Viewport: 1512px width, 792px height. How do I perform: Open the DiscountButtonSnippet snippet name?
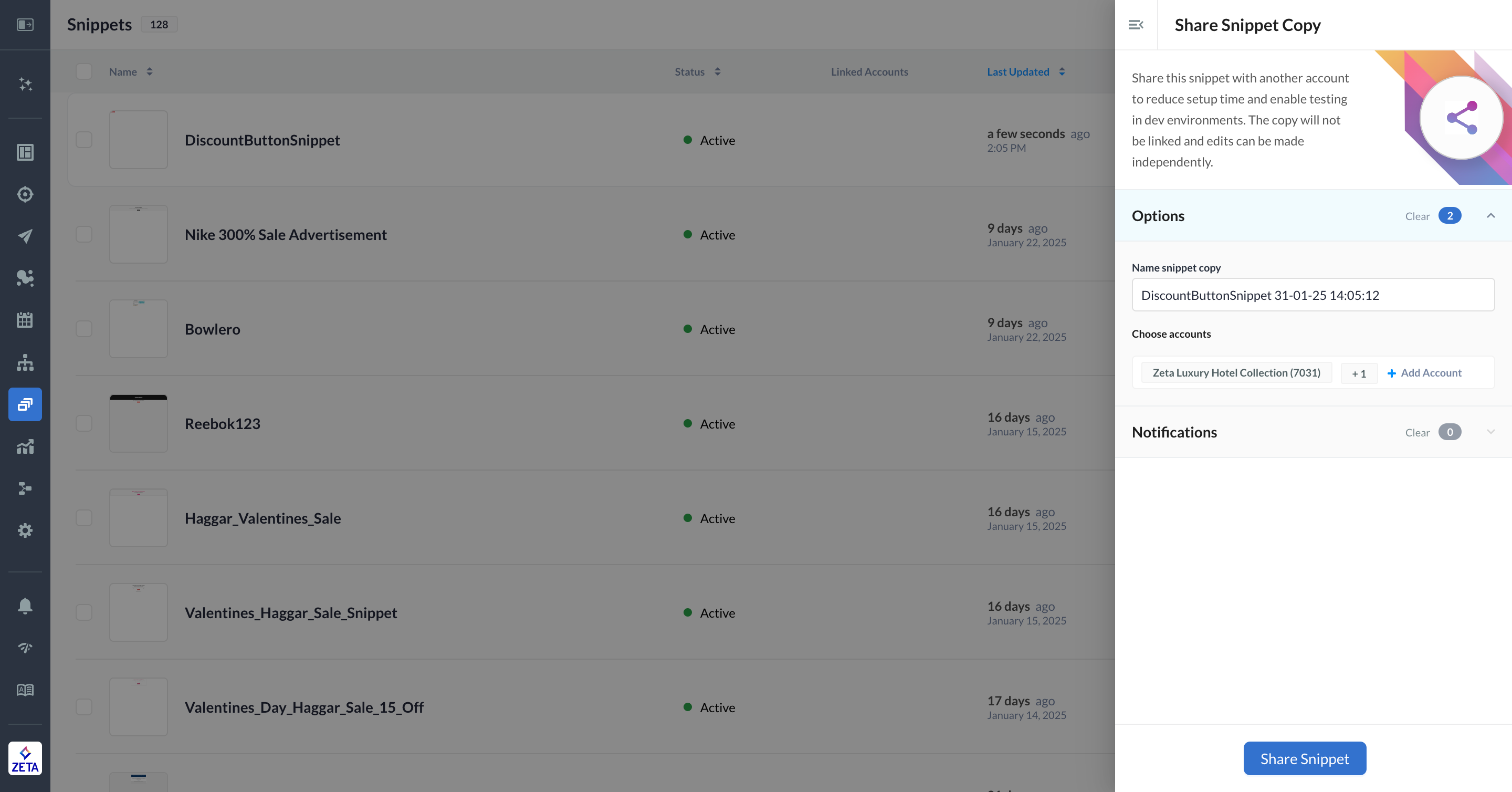pyautogui.click(x=262, y=140)
